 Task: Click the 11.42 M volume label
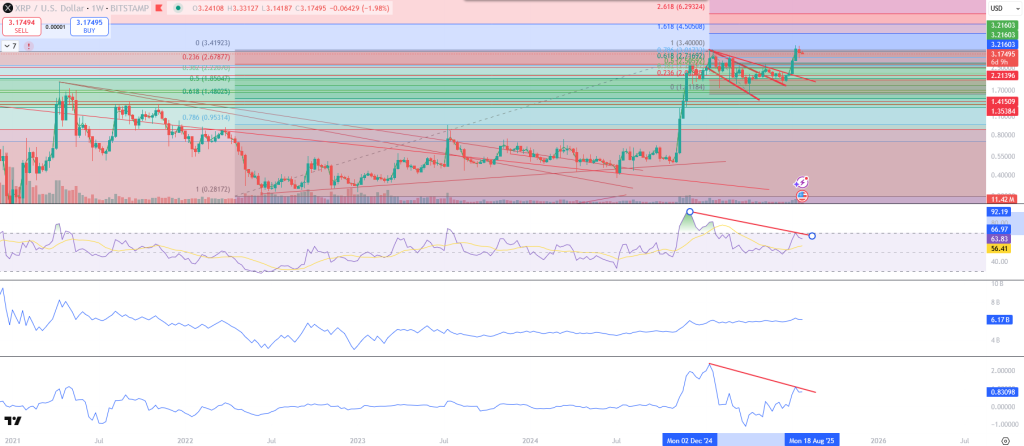point(1000,199)
